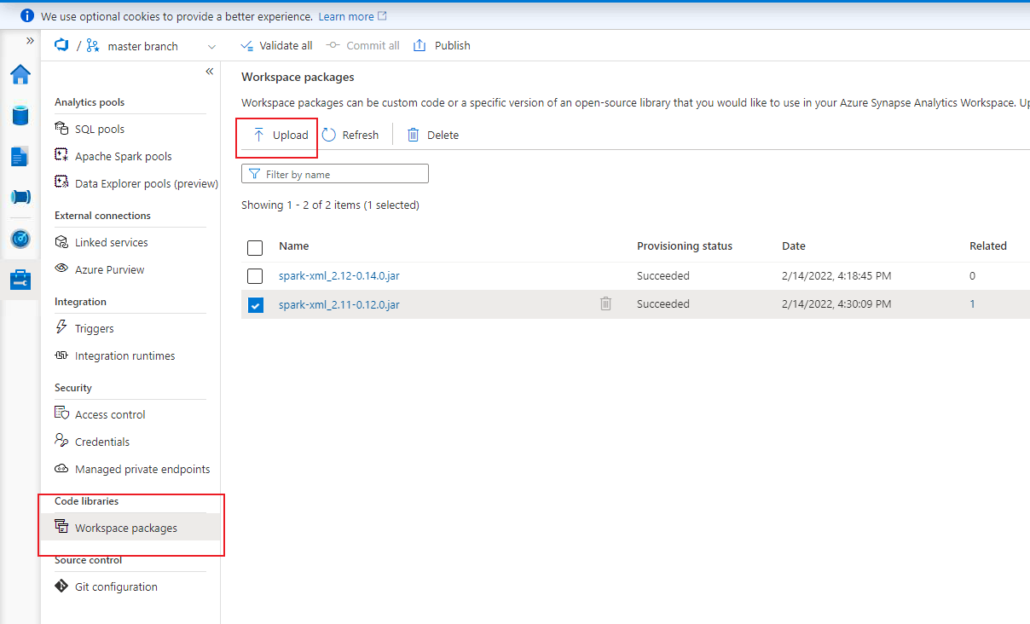Viewport: 1030px width, 624px height.
Task: Collapse the Manage side panel
Action: point(209,72)
